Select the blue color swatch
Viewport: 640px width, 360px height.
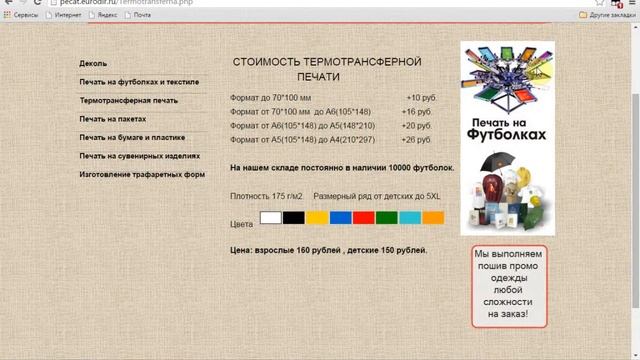coord(340,218)
